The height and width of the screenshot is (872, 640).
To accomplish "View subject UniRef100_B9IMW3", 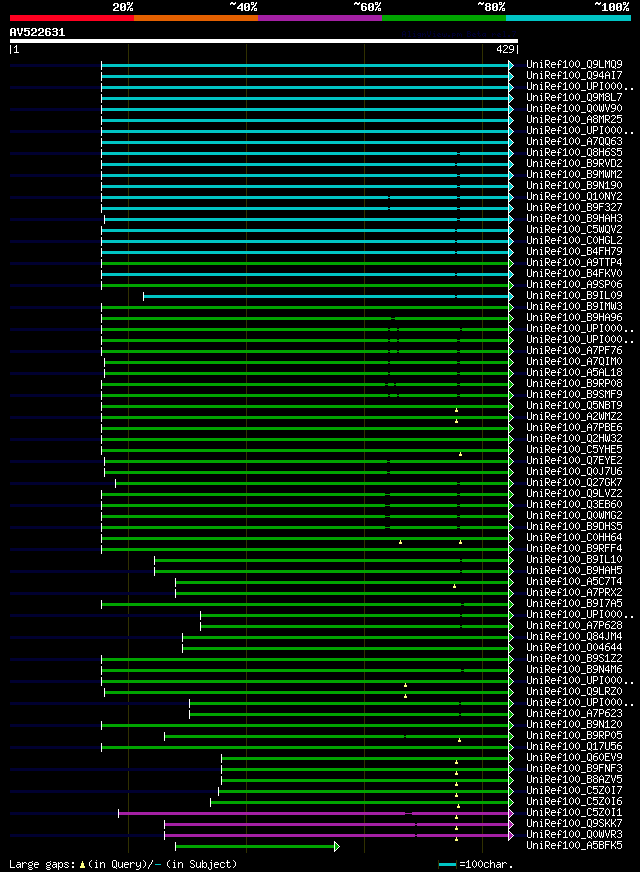I will click(x=574, y=306).
